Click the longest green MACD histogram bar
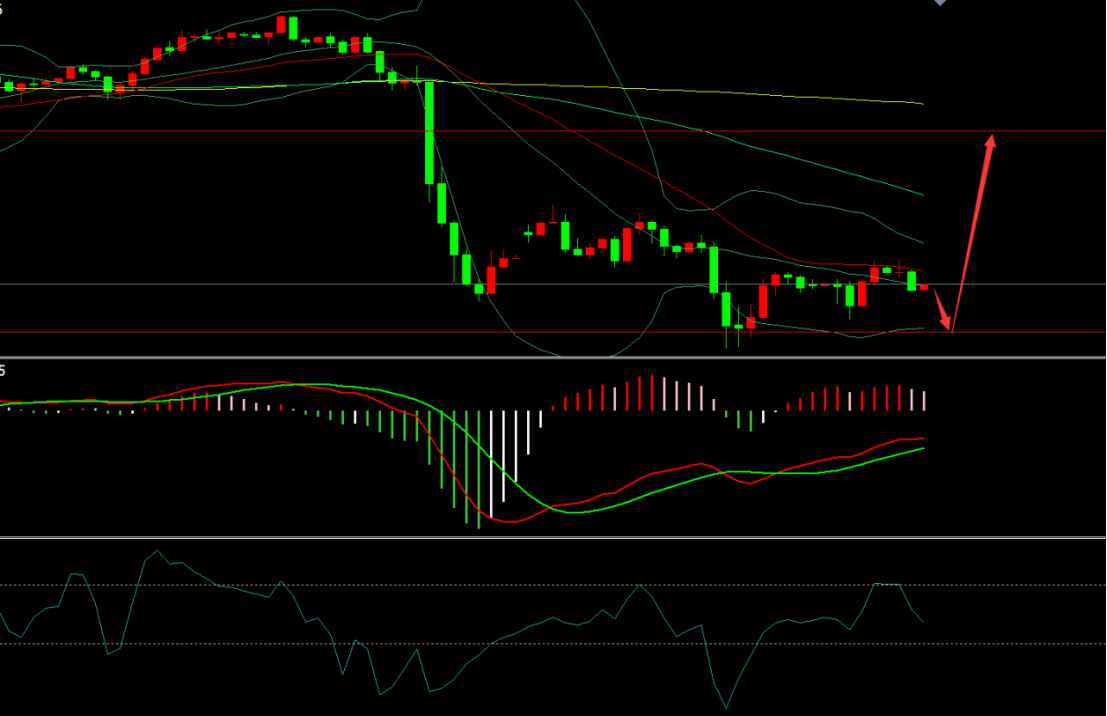The image size is (1107, 716). pyautogui.click(x=479, y=470)
